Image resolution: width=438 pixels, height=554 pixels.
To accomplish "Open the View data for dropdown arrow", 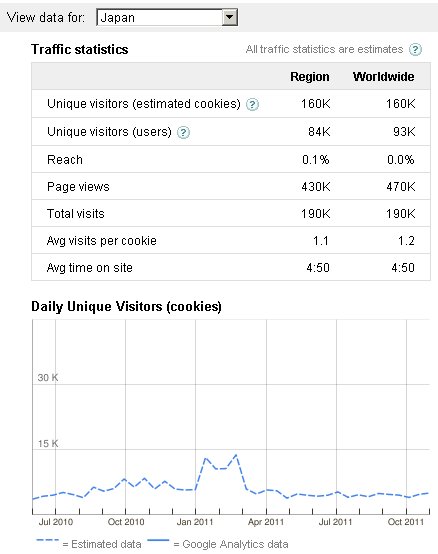I will (x=230, y=17).
